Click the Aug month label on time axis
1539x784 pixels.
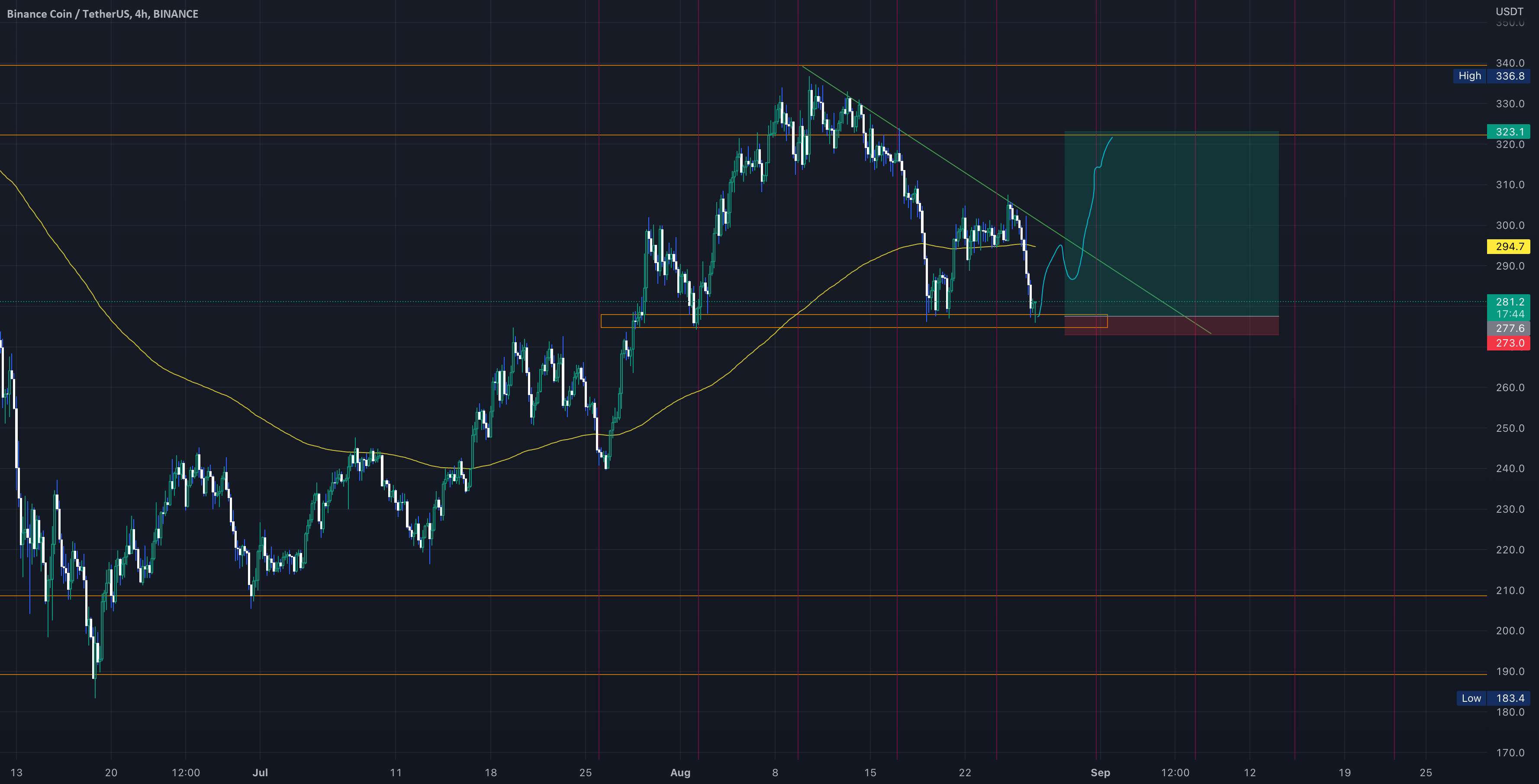coord(680,773)
